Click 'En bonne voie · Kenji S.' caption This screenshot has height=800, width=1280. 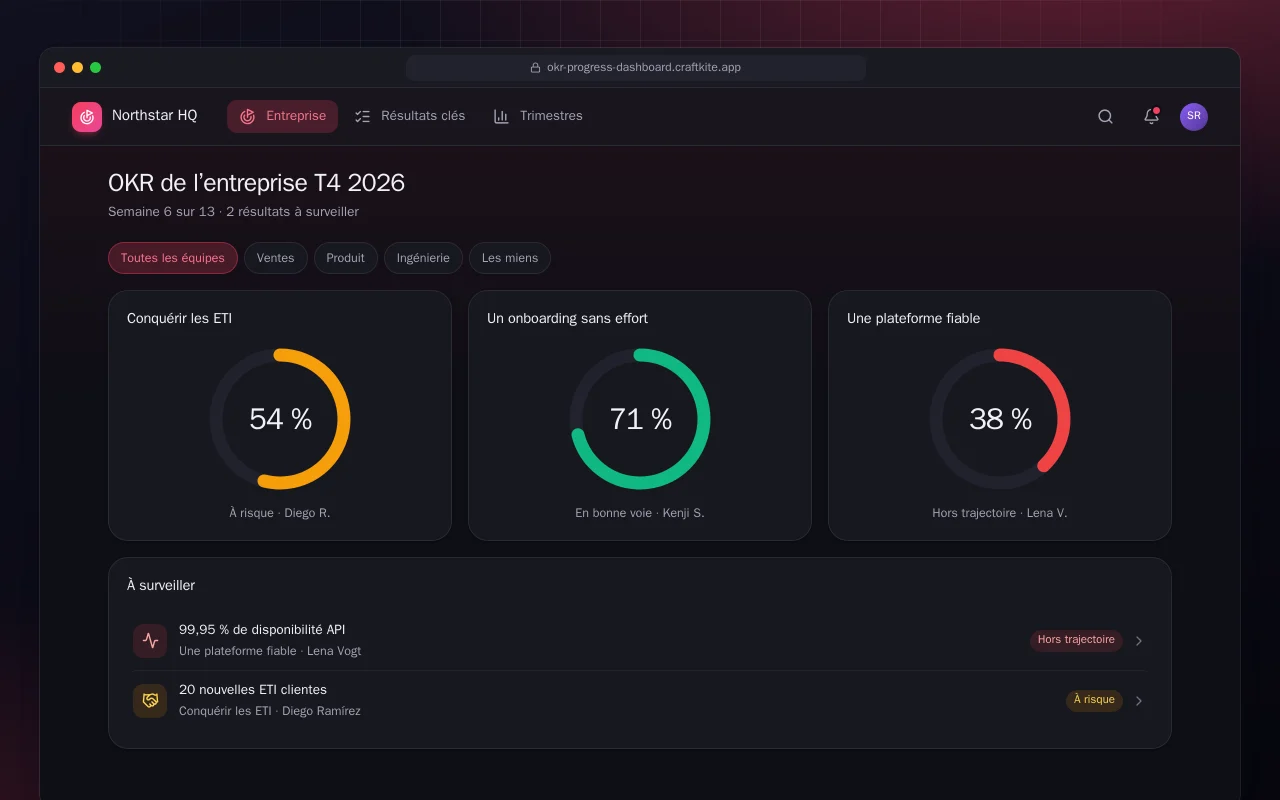coord(640,513)
